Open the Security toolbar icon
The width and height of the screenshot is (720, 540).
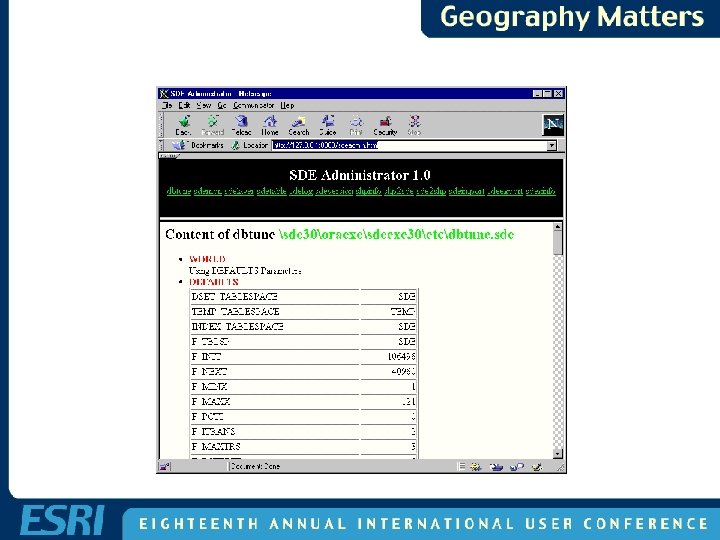[x=385, y=125]
